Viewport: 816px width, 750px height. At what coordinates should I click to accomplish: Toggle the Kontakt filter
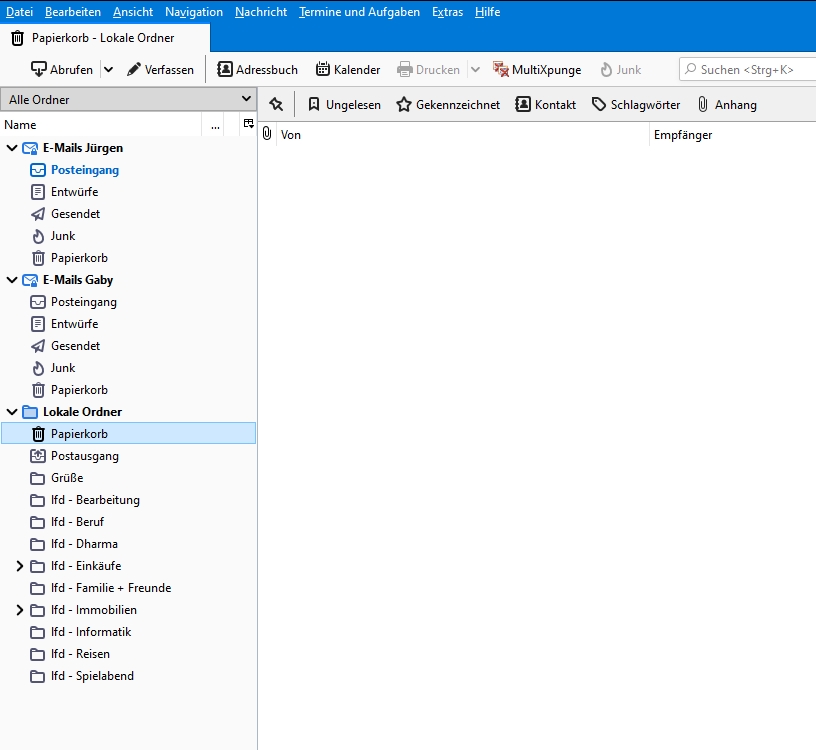click(x=545, y=105)
